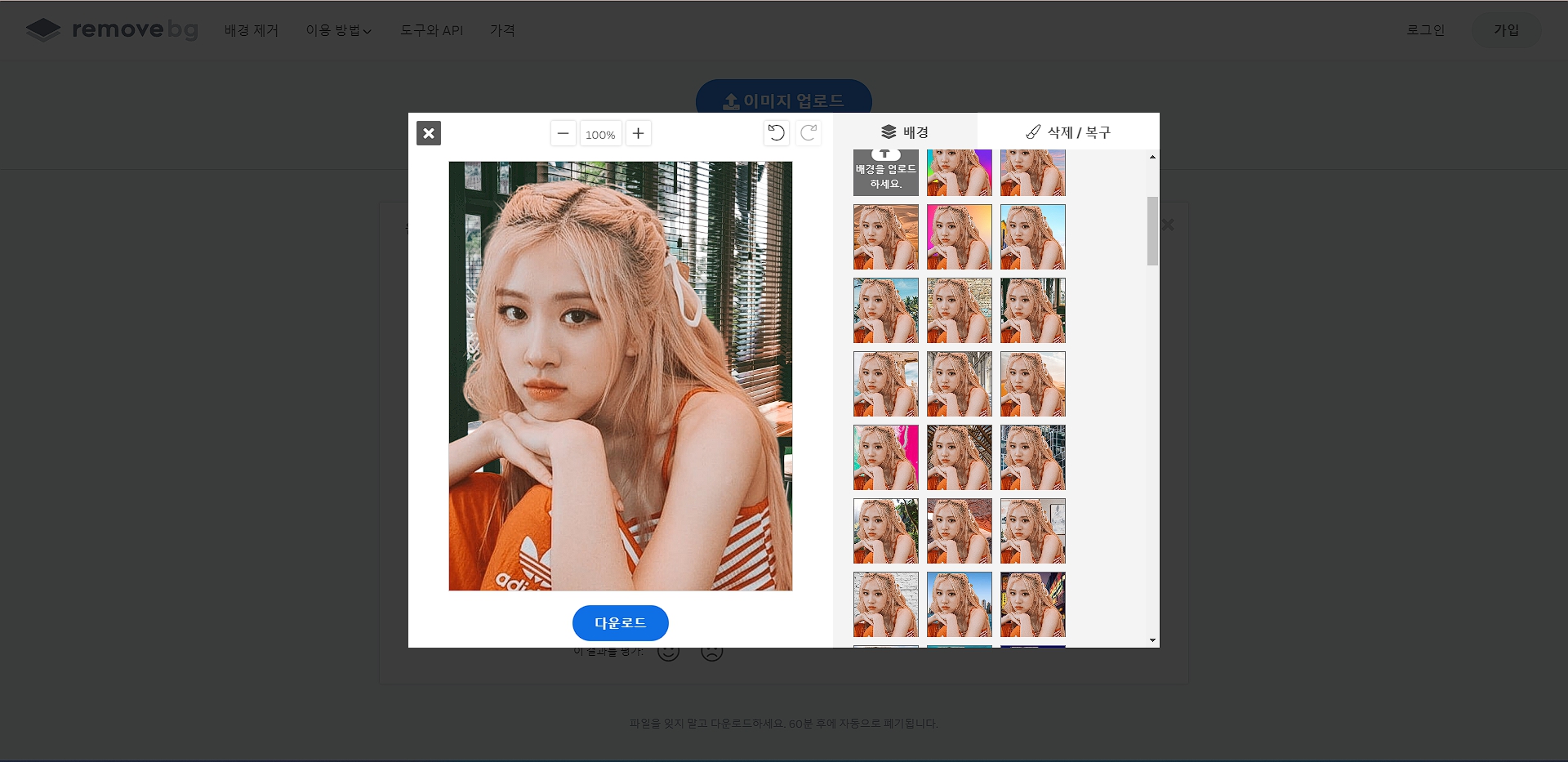Open 가격 pricing page

502,30
